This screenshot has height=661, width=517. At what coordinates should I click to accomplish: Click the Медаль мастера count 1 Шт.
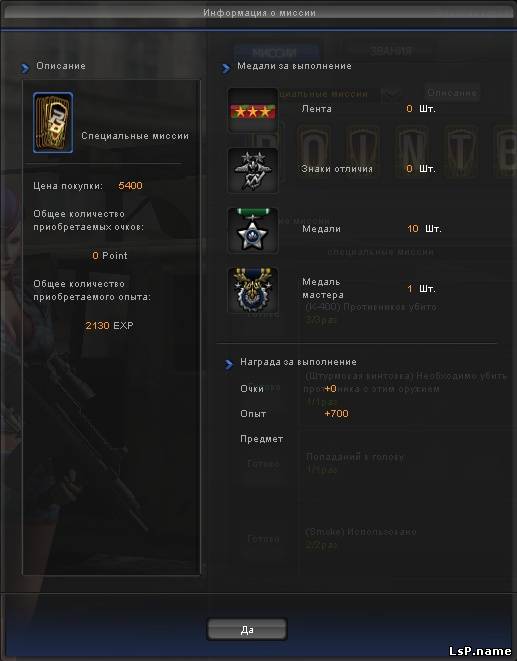point(421,289)
